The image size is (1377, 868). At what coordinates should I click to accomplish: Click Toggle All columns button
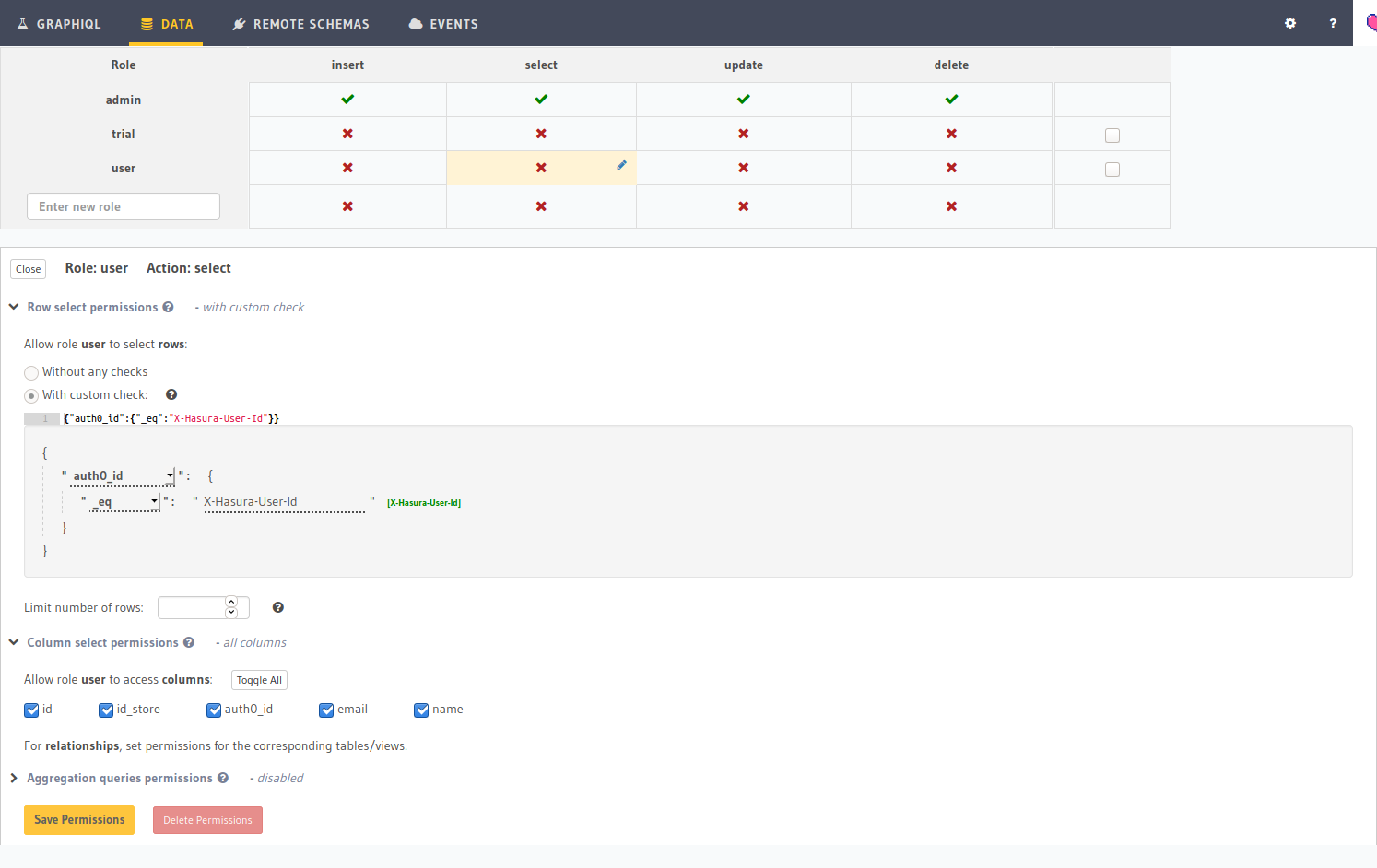tap(259, 680)
